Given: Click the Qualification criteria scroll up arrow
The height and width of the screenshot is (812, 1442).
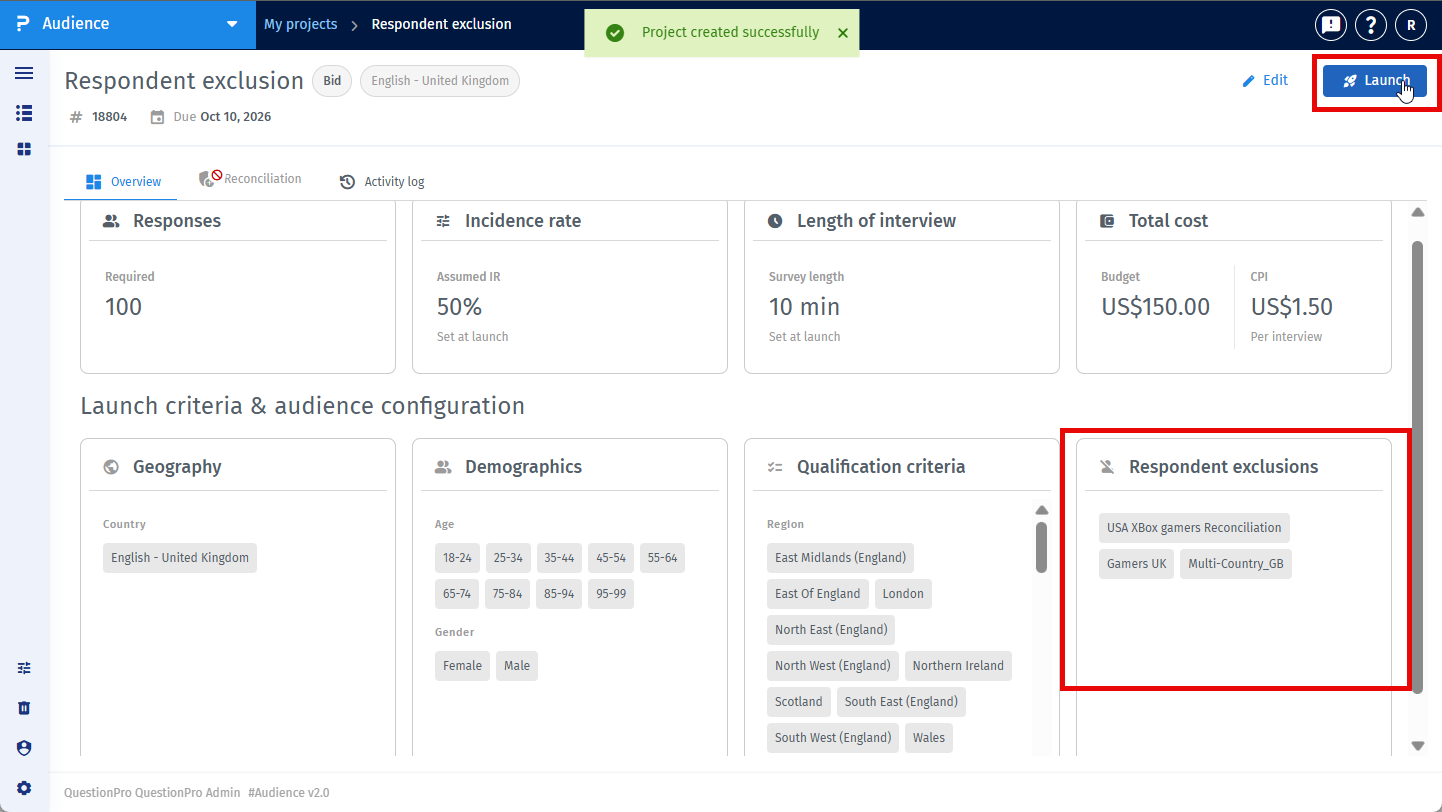Looking at the screenshot, I should click(x=1041, y=510).
